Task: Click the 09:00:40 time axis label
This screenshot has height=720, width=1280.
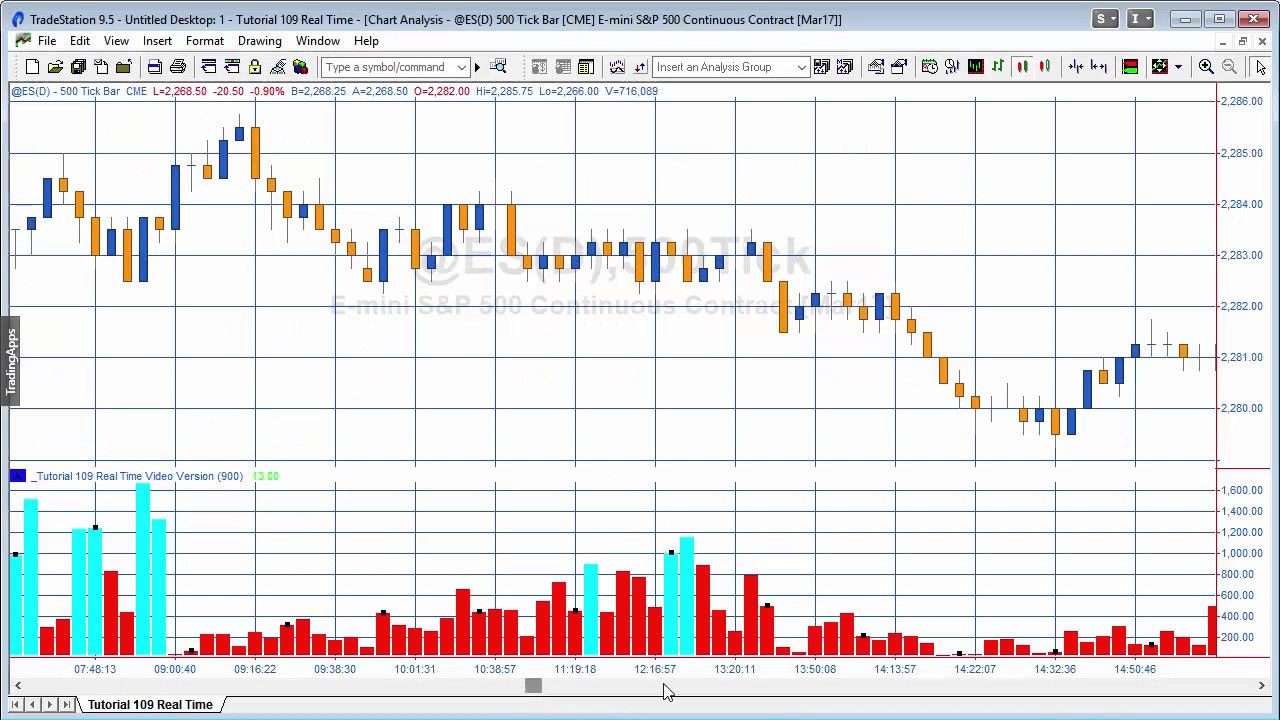Action: (175, 669)
